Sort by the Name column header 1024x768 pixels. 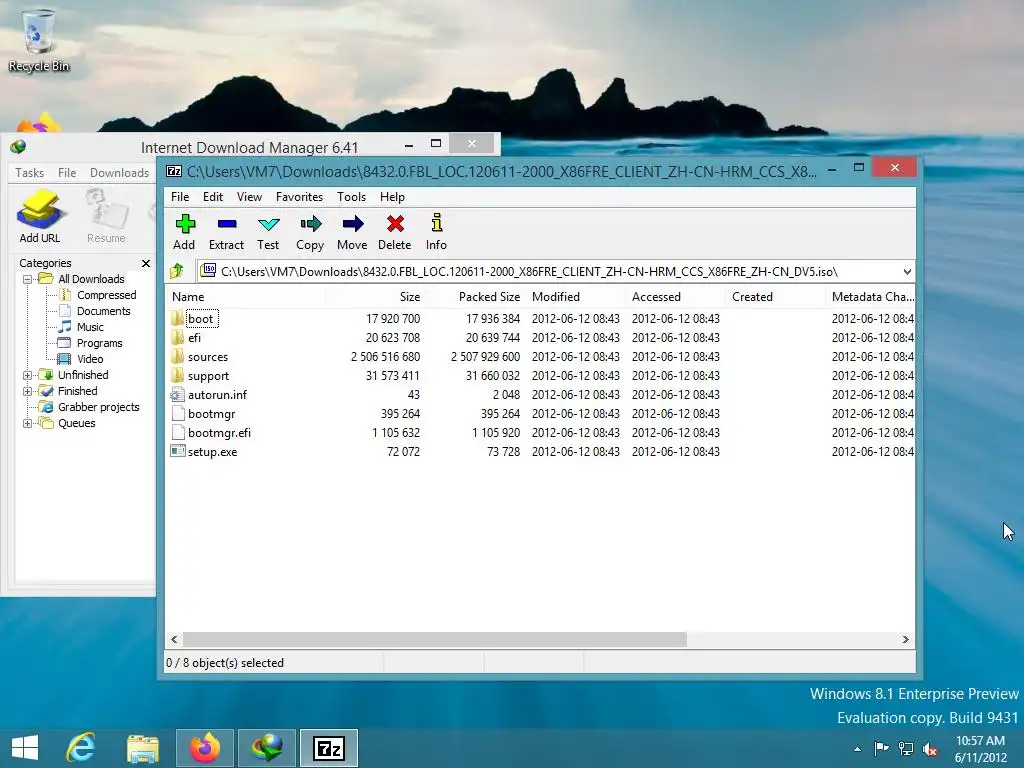point(246,296)
